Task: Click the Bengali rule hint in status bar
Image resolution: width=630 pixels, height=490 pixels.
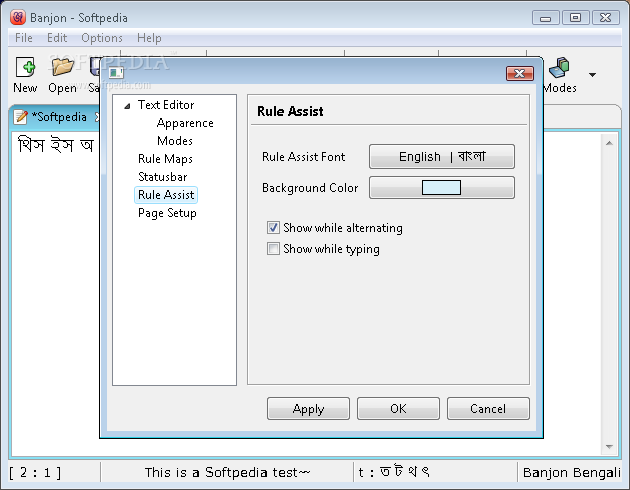Action: point(394,472)
